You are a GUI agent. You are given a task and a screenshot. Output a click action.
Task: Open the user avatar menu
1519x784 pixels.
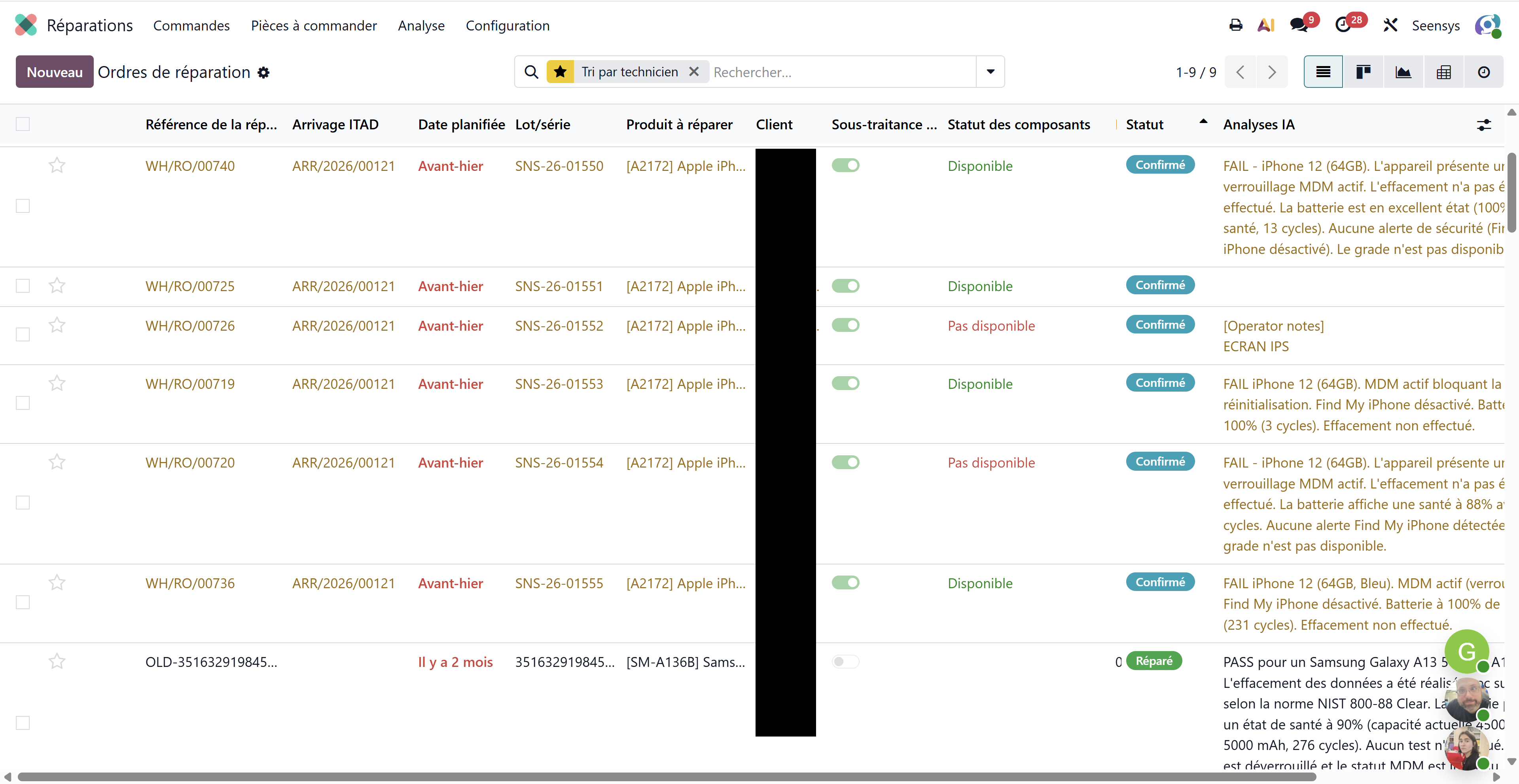point(1487,25)
